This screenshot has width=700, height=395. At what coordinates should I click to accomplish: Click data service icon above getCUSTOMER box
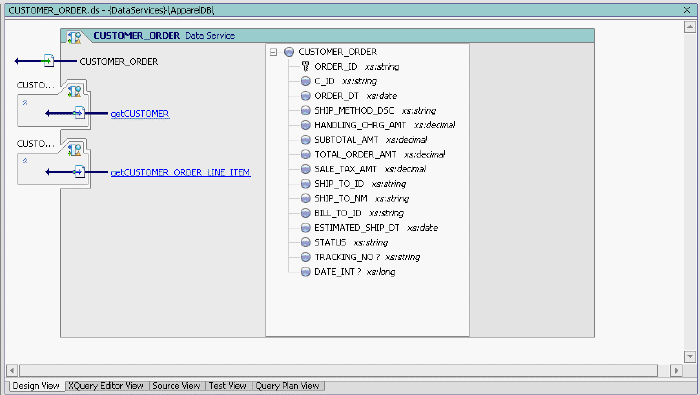[75, 91]
